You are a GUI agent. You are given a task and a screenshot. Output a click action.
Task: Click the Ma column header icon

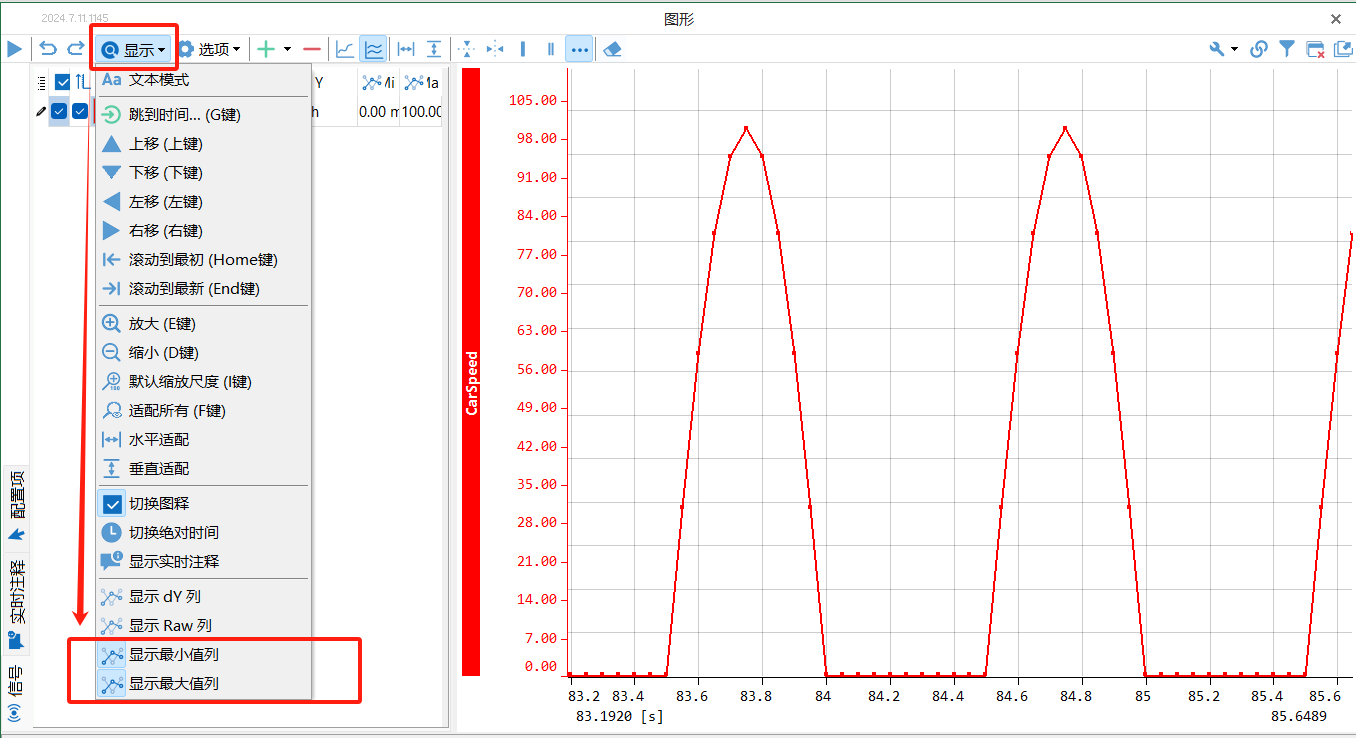pyautogui.click(x=413, y=82)
